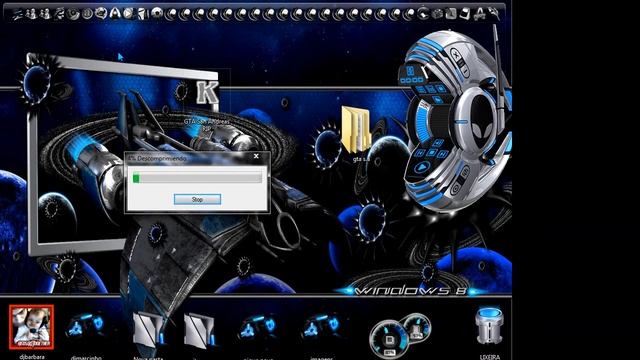The image size is (640, 360).
Task: Skip to previous track on alien player
Action: (x=420, y=153)
